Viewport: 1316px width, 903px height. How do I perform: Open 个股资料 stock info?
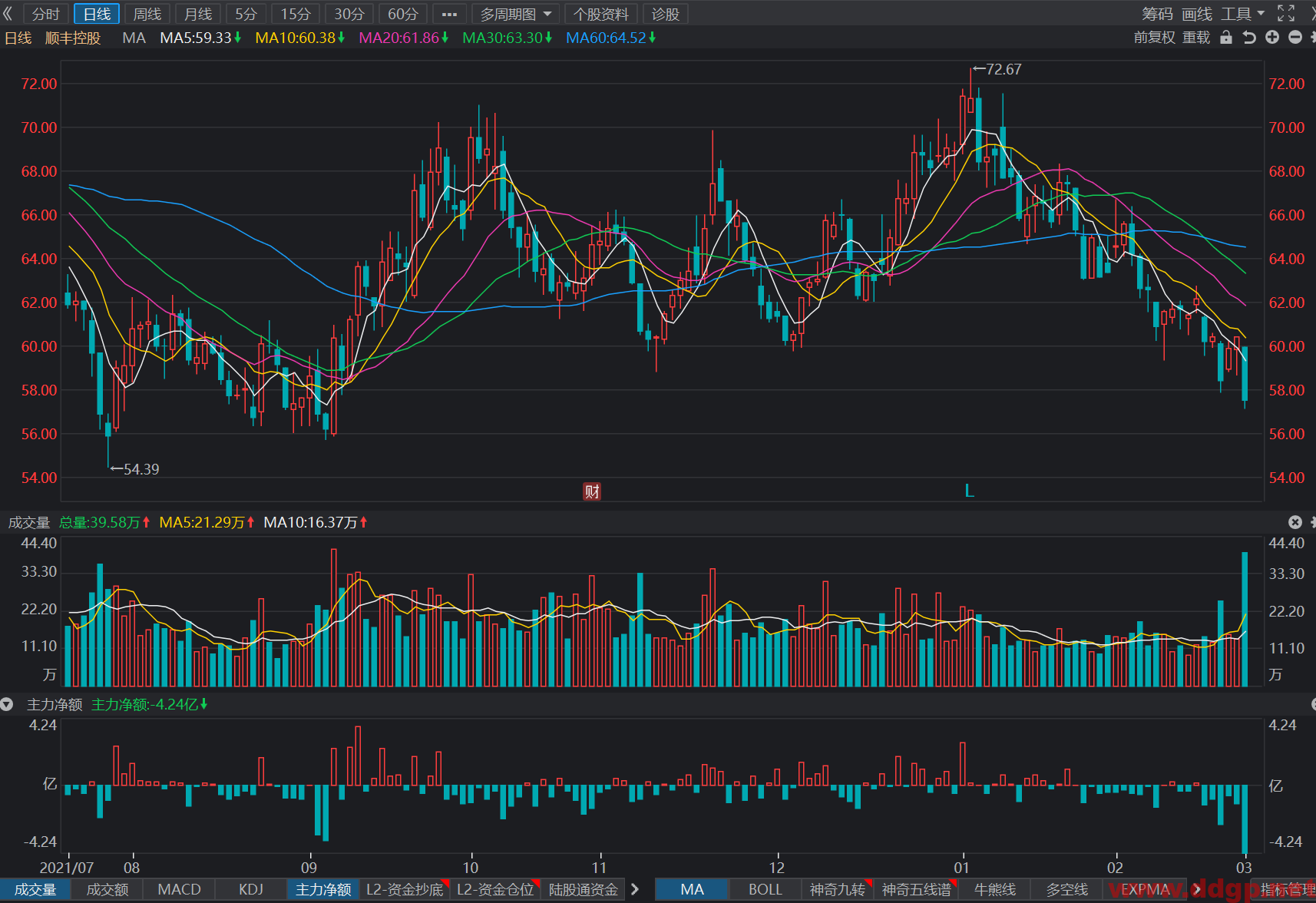point(601,14)
